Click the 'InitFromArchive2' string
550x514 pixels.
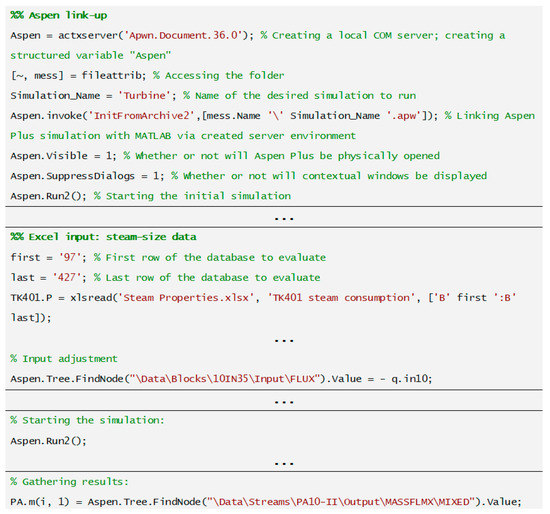pos(142,116)
